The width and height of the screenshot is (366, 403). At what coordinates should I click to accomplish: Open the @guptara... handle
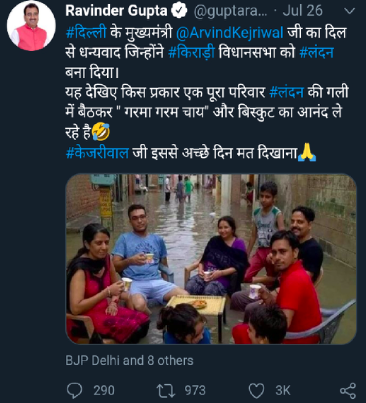230,12
